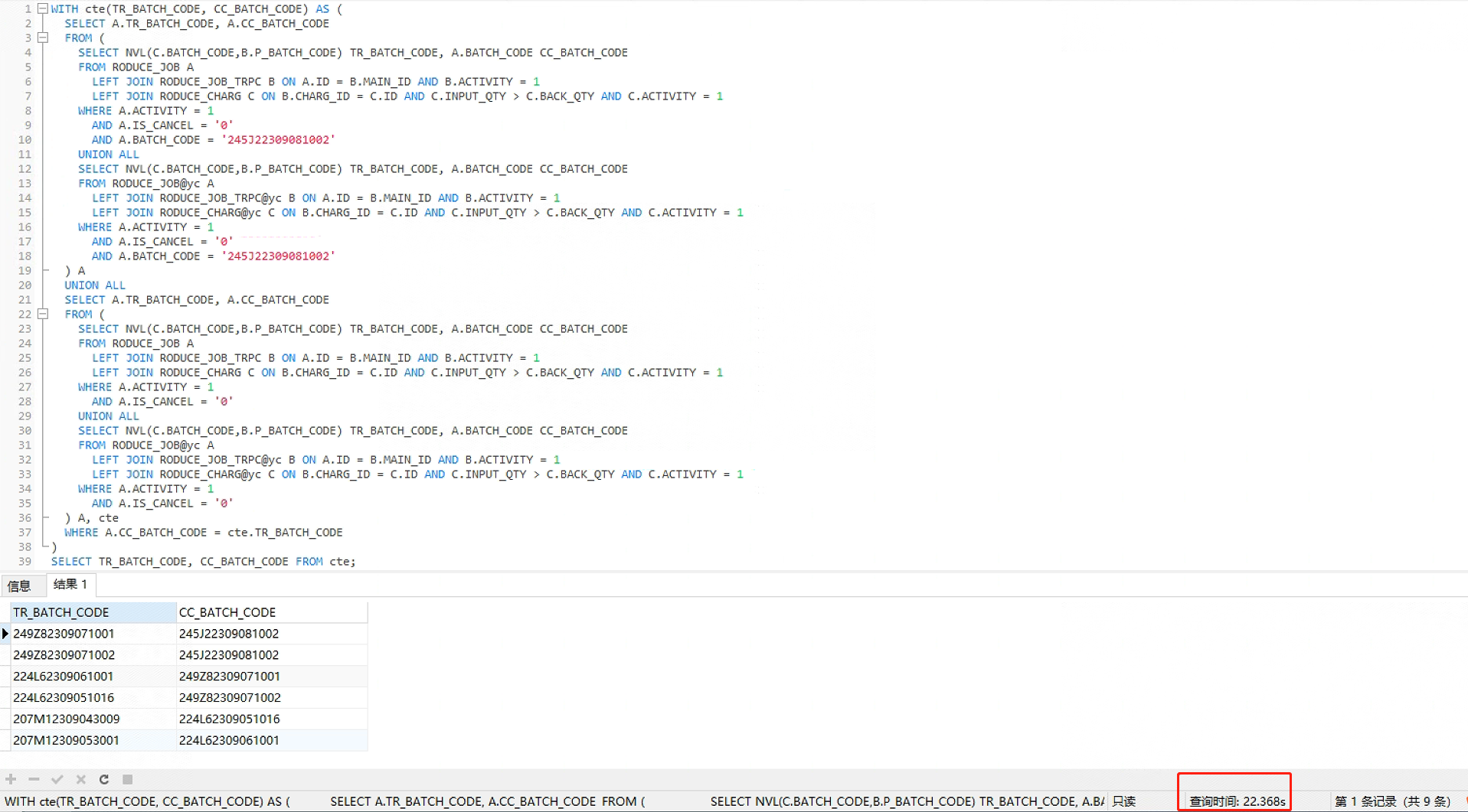
Task: Place cursor on UNION ALL at line 11
Action: coord(109,155)
